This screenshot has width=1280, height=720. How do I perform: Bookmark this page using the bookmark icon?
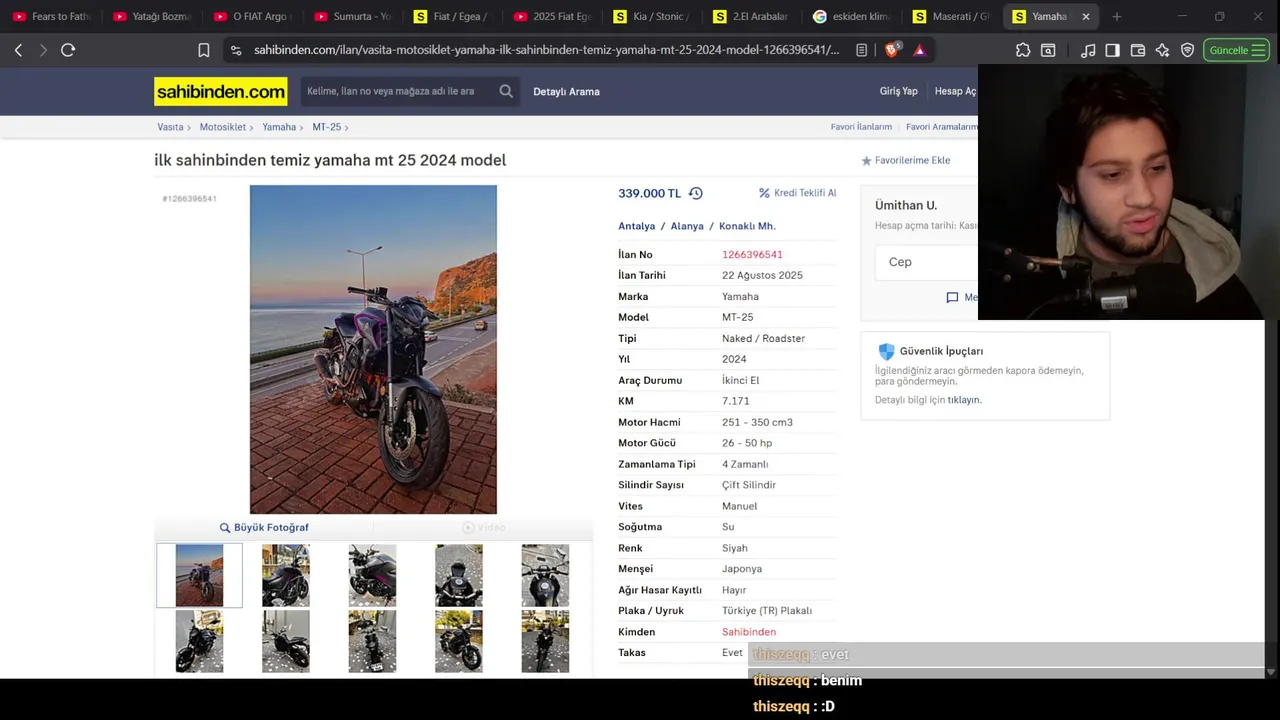pos(204,50)
